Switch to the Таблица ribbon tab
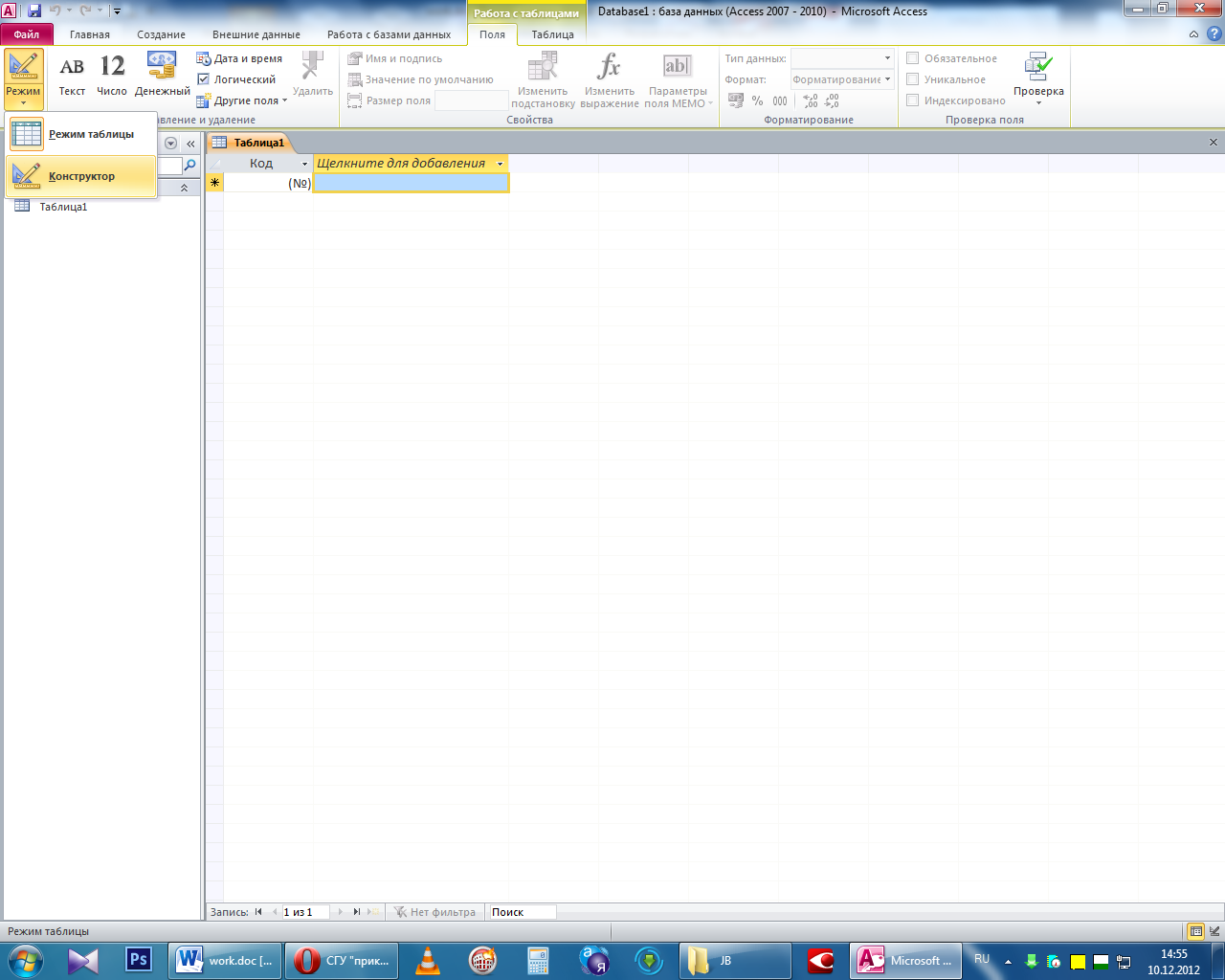 click(x=553, y=34)
